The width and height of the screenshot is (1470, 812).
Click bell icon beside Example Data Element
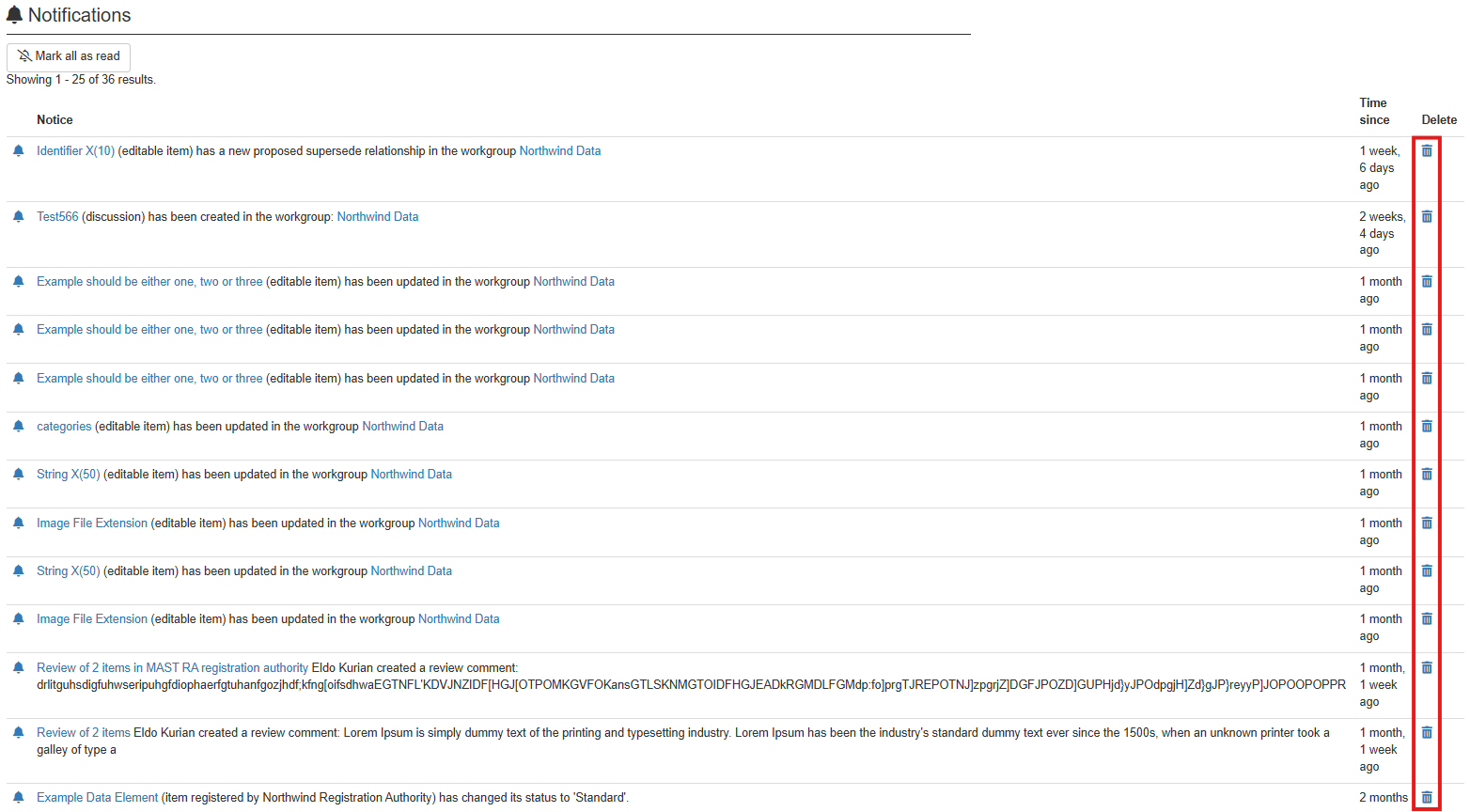pyautogui.click(x=18, y=798)
